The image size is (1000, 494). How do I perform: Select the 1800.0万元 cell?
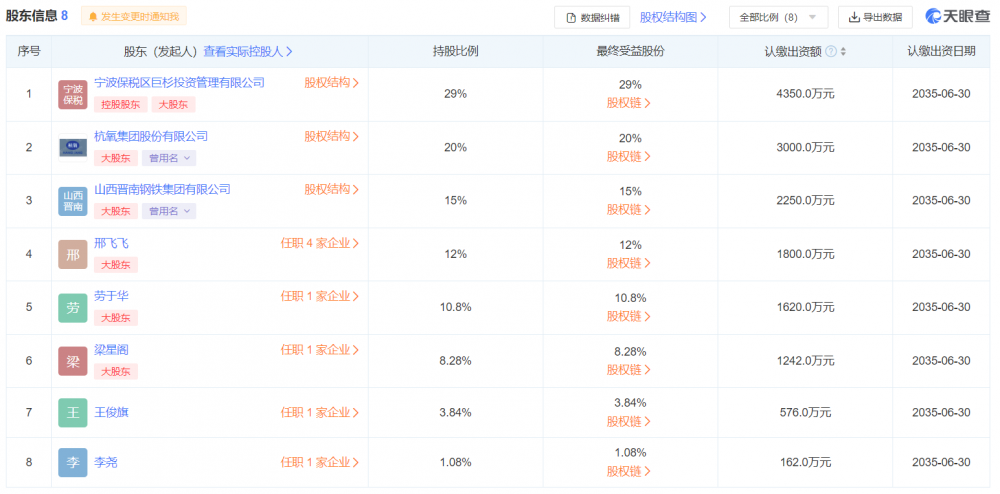point(805,254)
